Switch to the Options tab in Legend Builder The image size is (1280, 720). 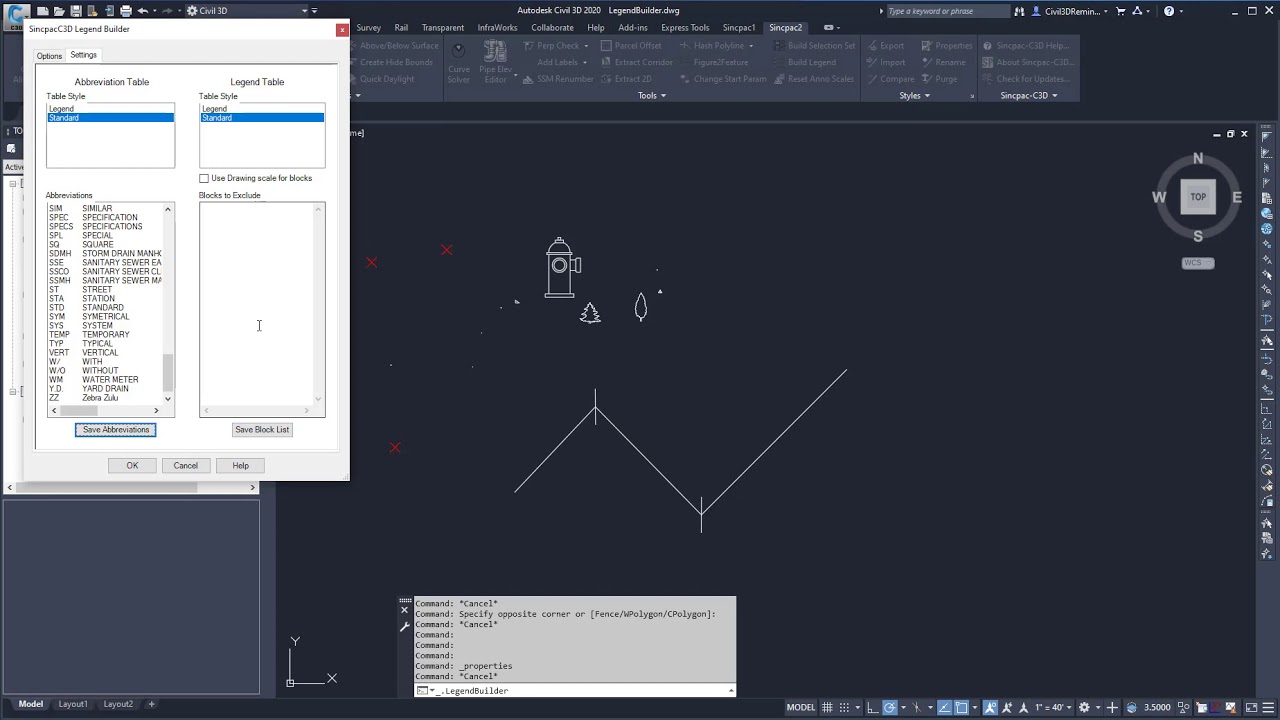coord(49,56)
